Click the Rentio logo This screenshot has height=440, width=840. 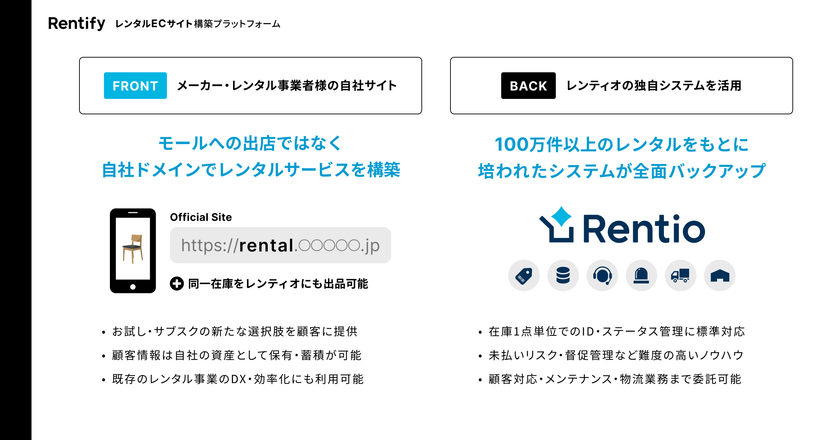point(621,227)
